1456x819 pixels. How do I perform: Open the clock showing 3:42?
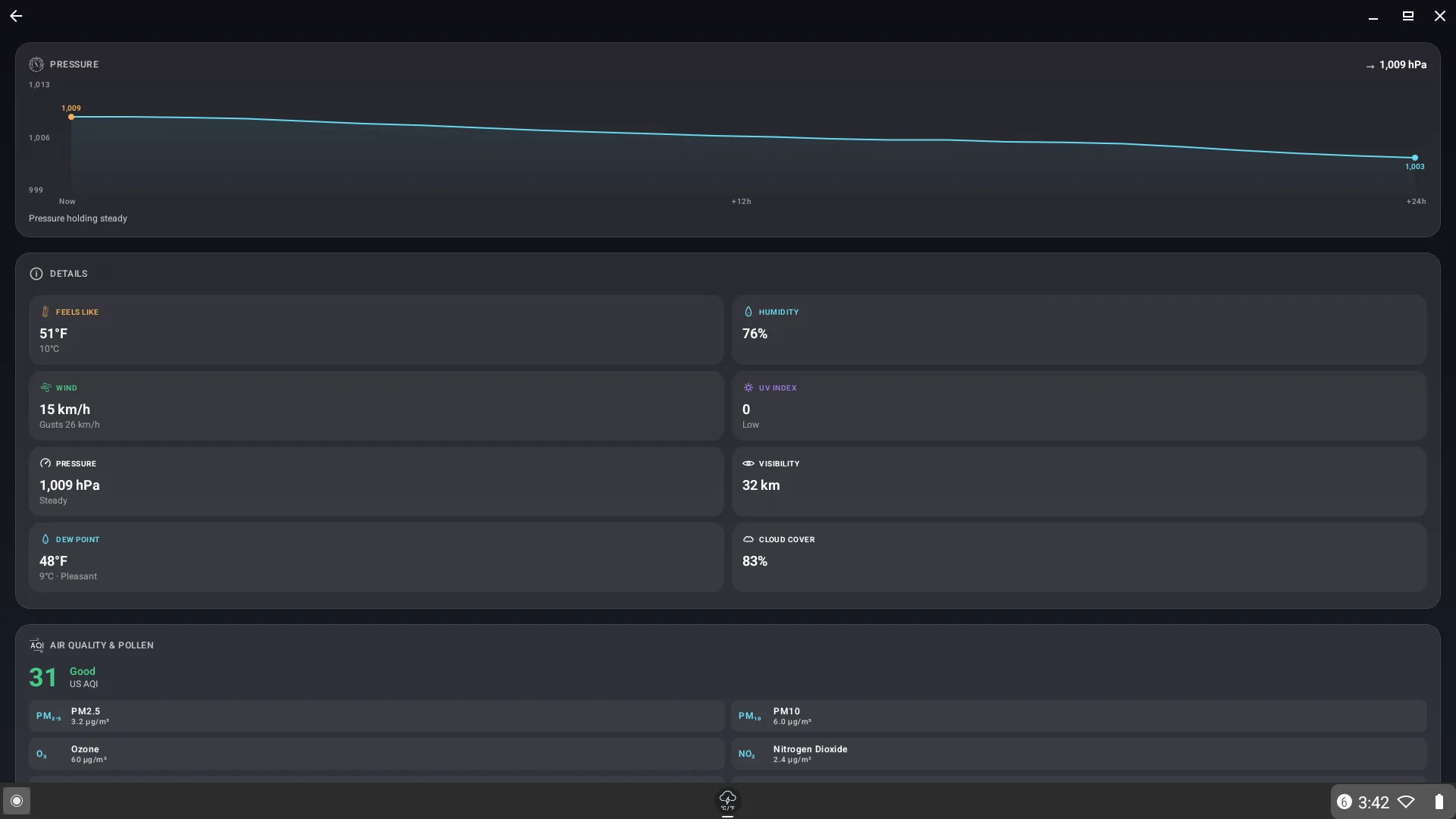pyautogui.click(x=1373, y=802)
